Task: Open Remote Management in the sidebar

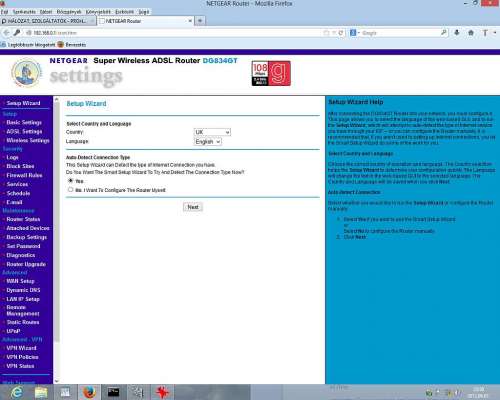Action: pos(23,310)
